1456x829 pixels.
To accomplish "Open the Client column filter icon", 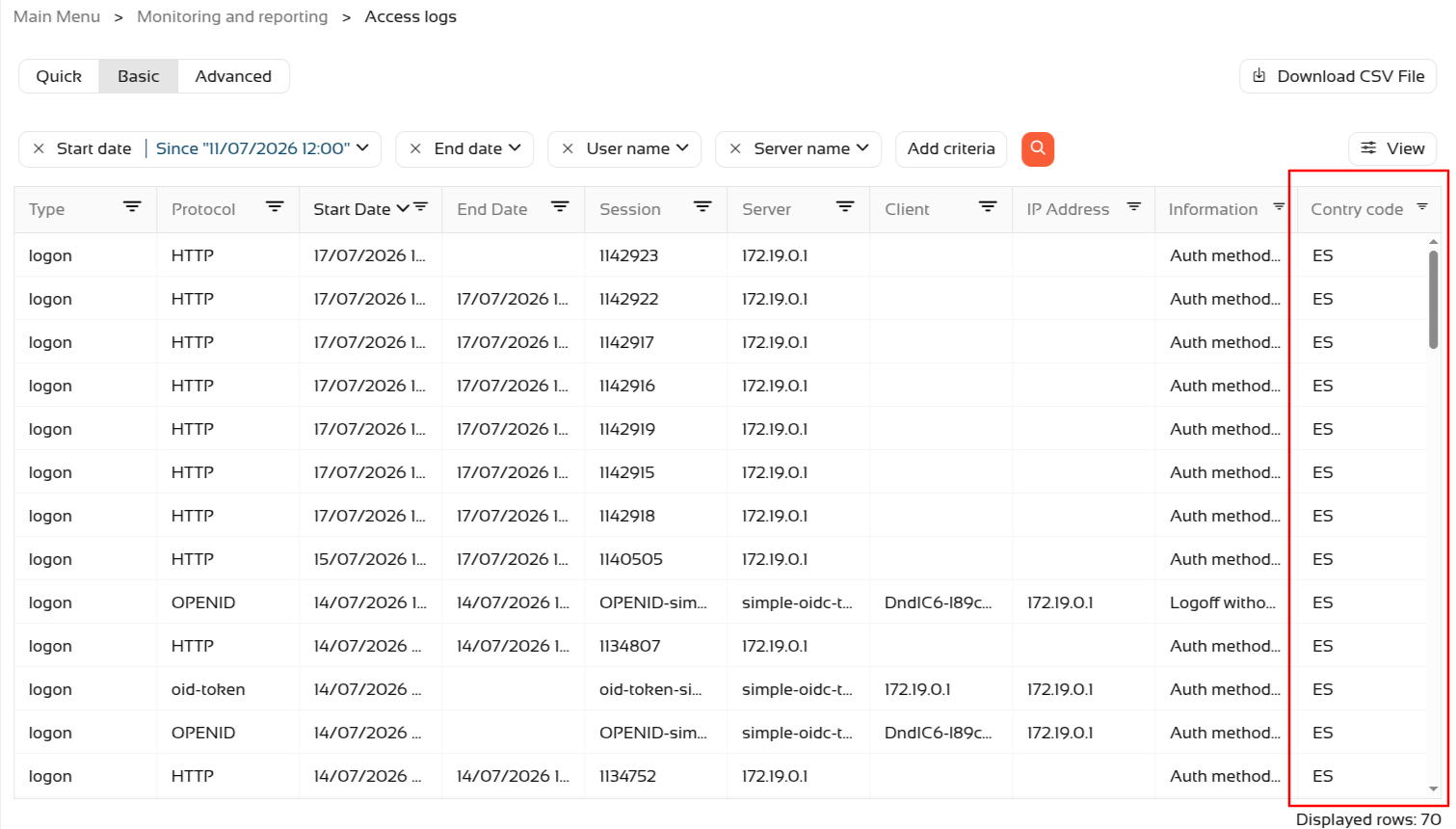I will (x=988, y=207).
